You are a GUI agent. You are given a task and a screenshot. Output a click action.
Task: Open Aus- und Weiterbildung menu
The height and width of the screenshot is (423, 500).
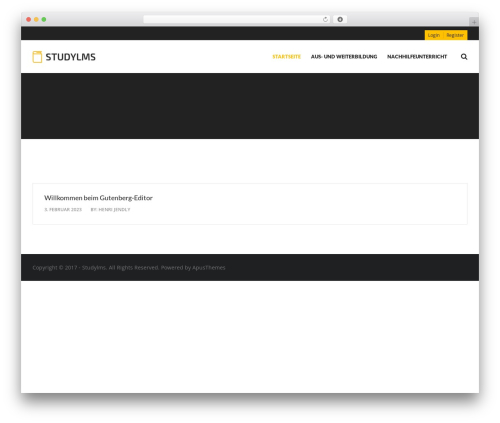344,57
